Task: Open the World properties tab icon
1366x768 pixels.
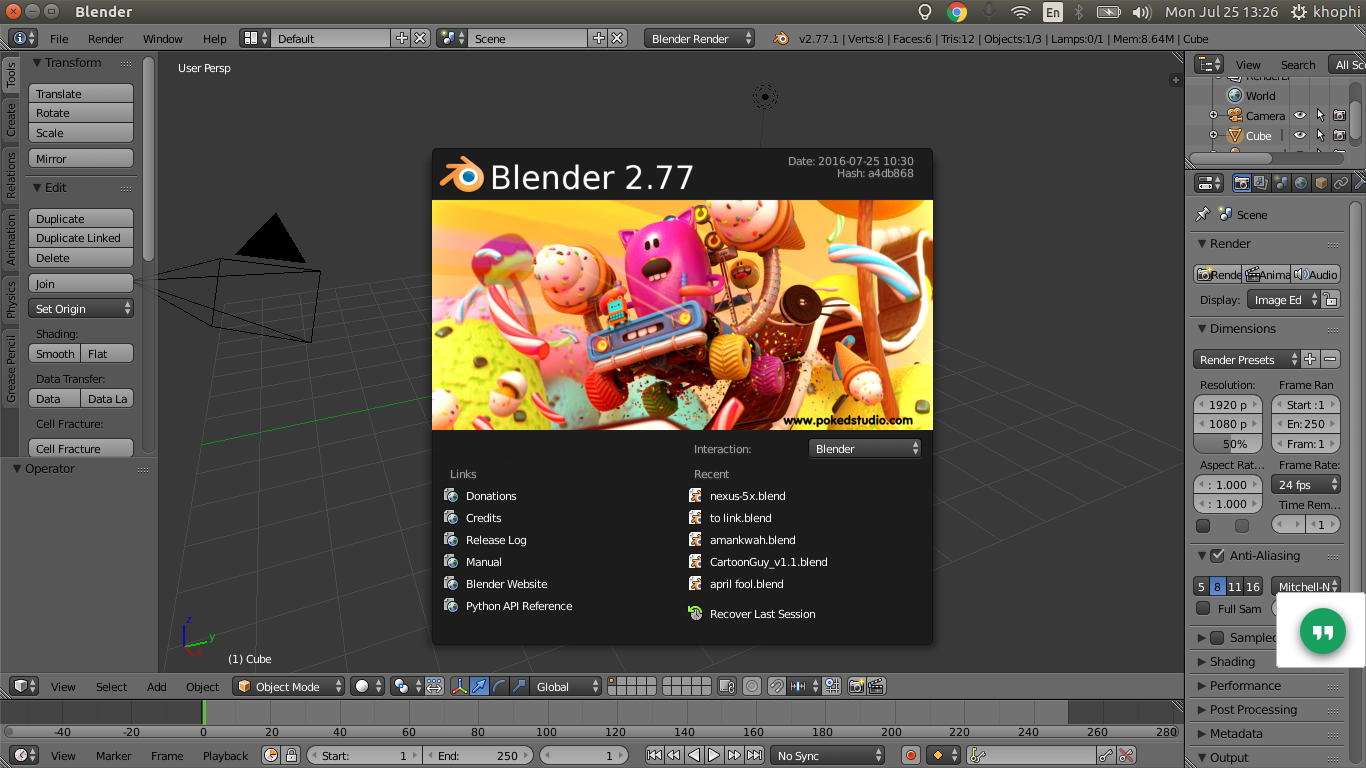Action: point(1301,183)
